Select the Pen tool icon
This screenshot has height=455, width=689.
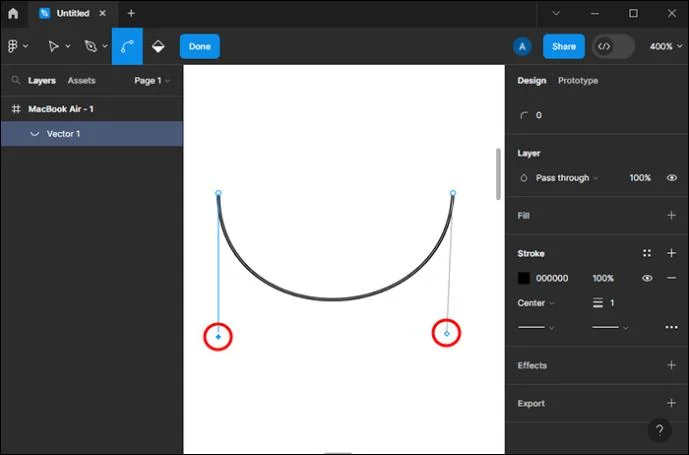[91, 46]
